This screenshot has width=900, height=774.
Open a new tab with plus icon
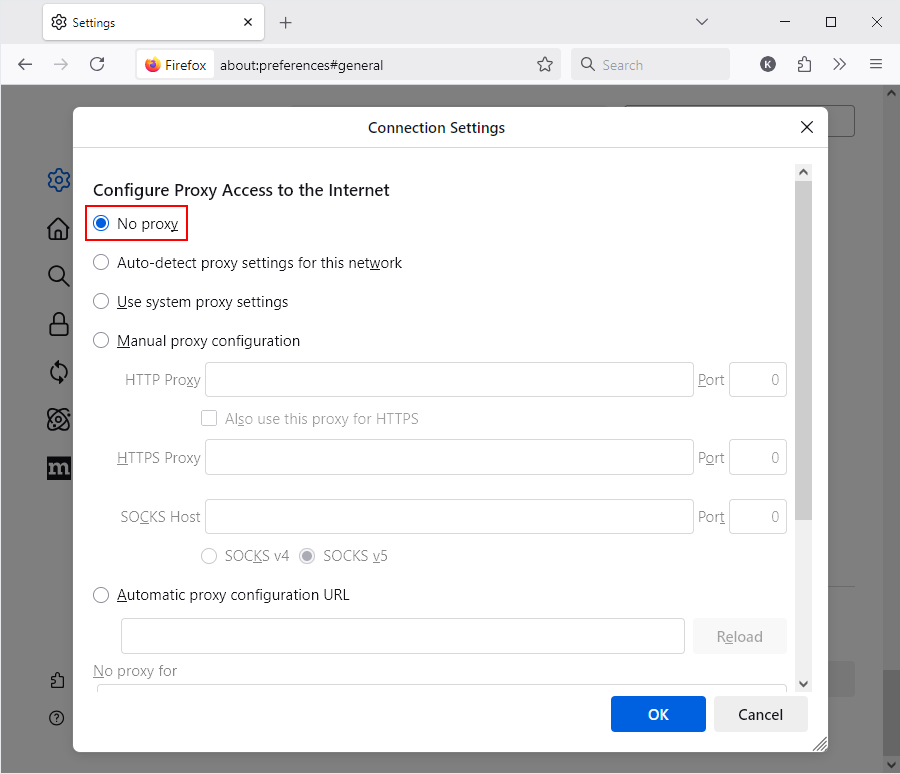[286, 22]
